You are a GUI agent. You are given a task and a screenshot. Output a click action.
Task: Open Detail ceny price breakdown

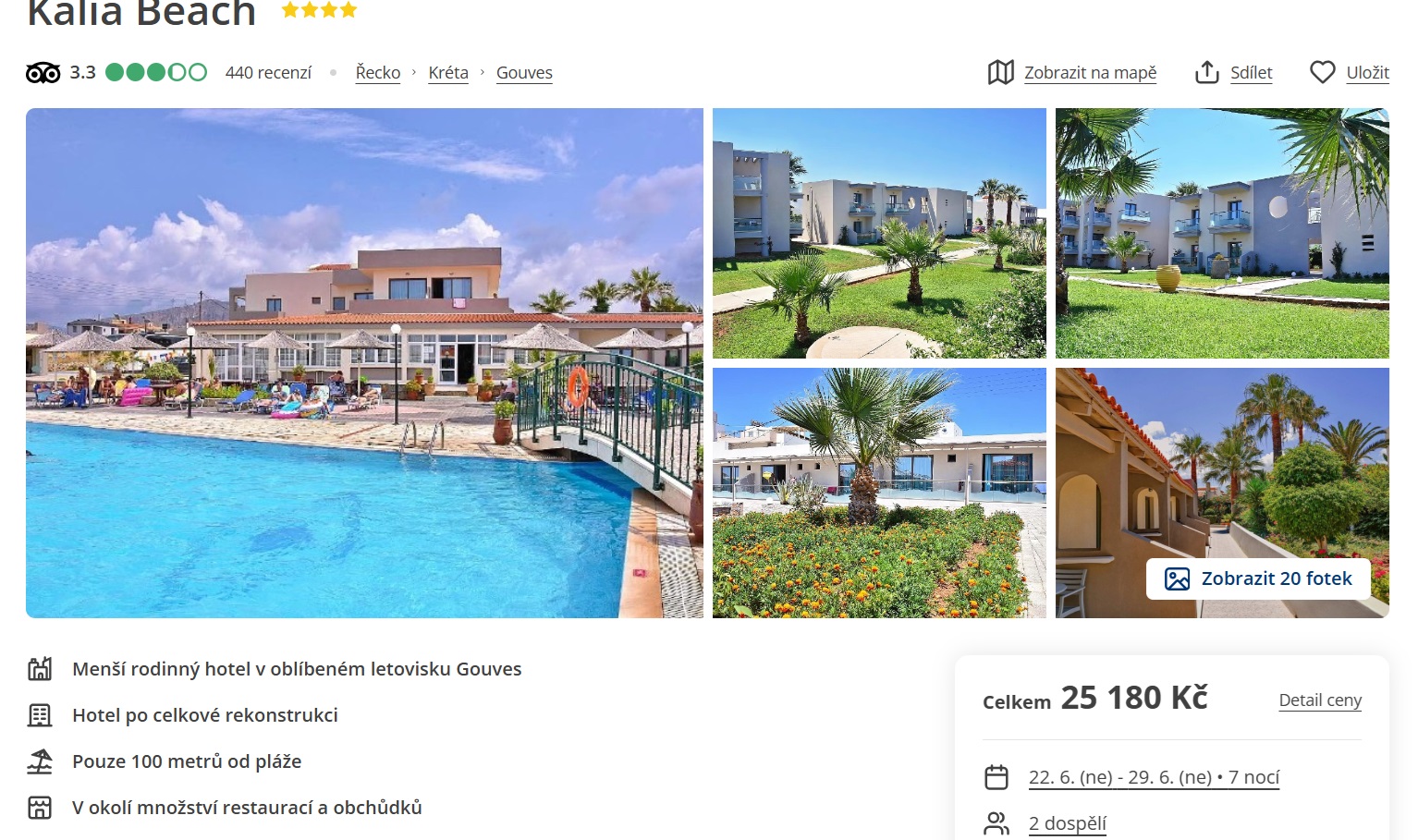1320,700
